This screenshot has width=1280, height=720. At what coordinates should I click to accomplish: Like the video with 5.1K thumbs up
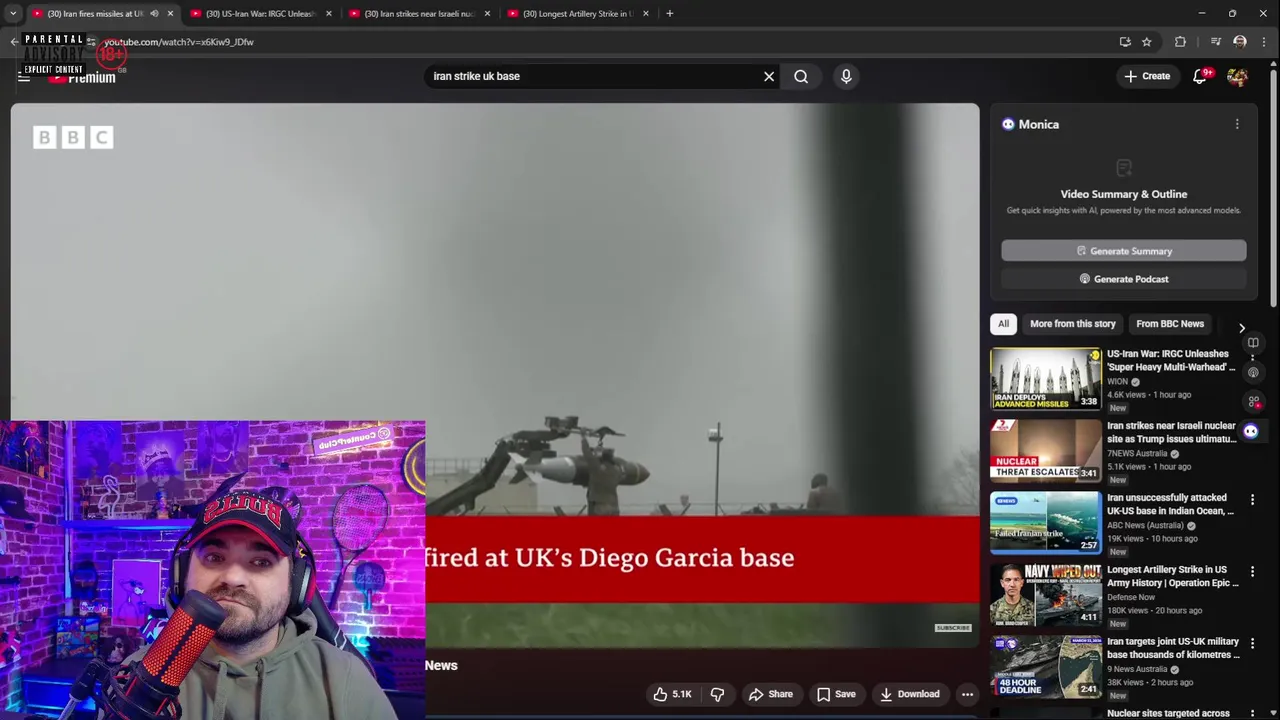point(673,694)
